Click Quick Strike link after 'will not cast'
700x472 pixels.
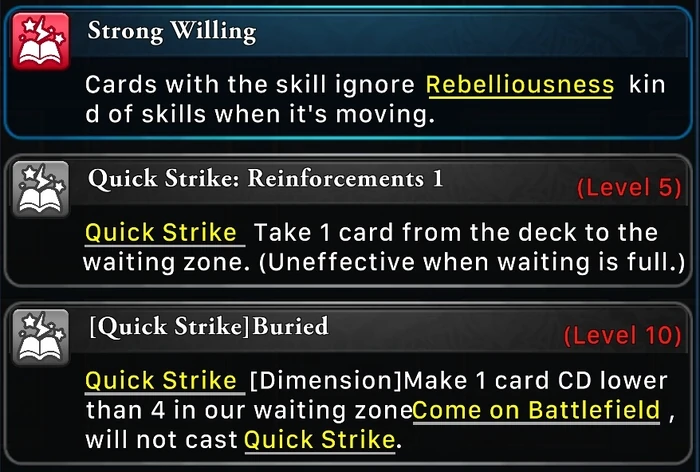tap(320, 440)
